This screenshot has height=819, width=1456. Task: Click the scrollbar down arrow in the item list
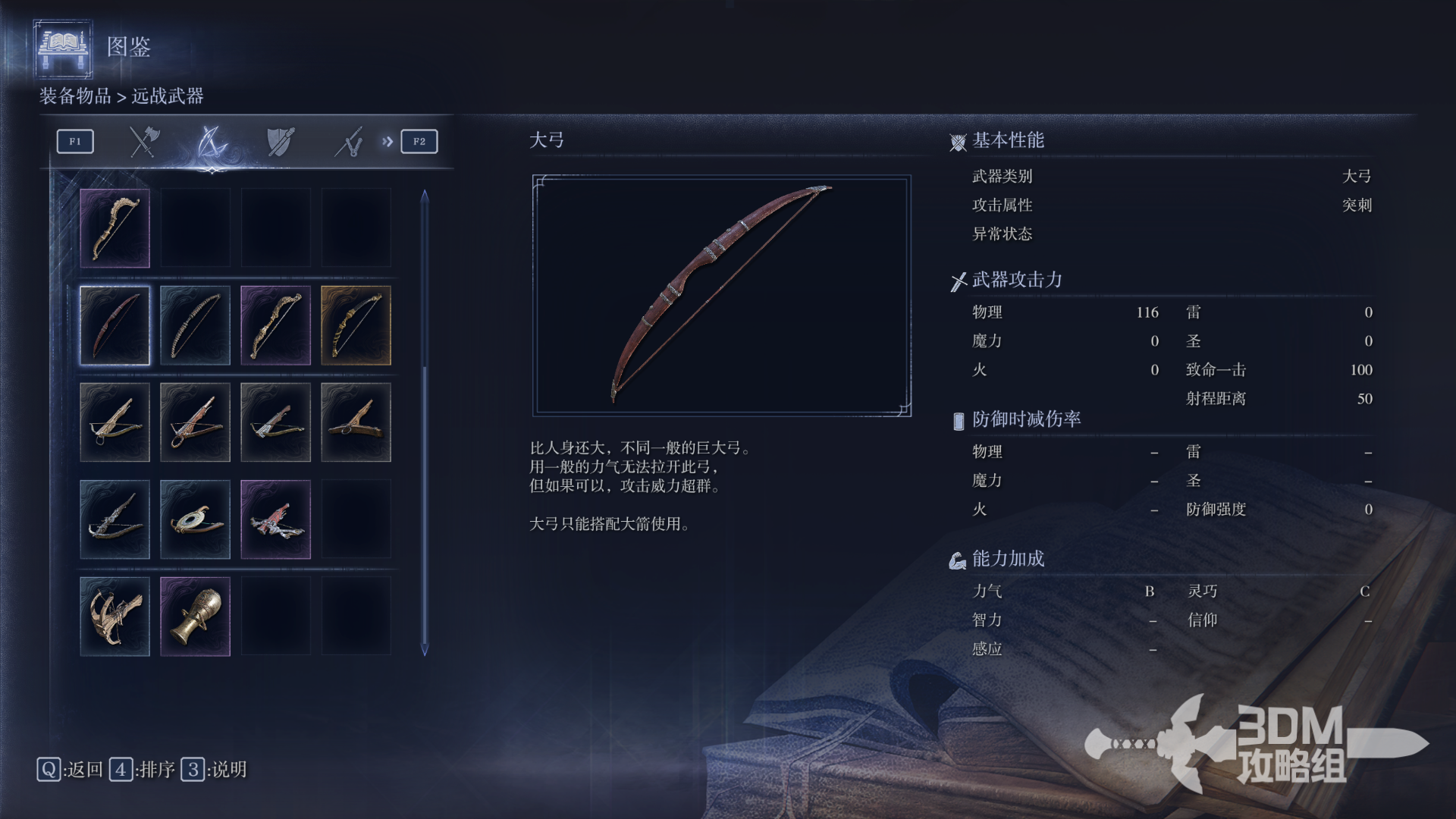pyautogui.click(x=425, y=650)
